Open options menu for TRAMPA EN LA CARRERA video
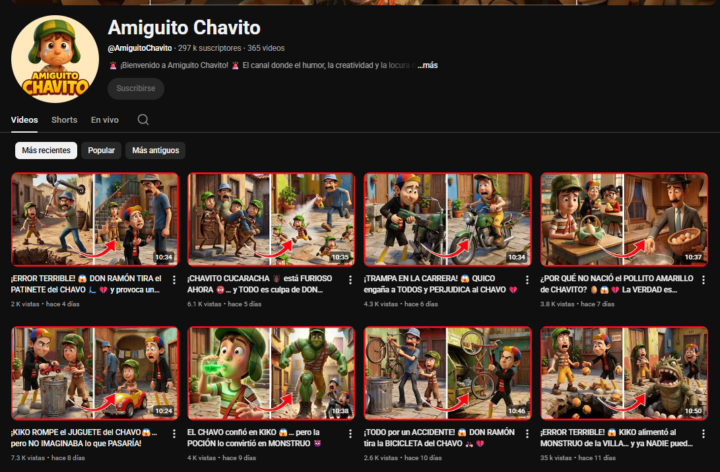The image size is (720, 472). pos(527,280)
